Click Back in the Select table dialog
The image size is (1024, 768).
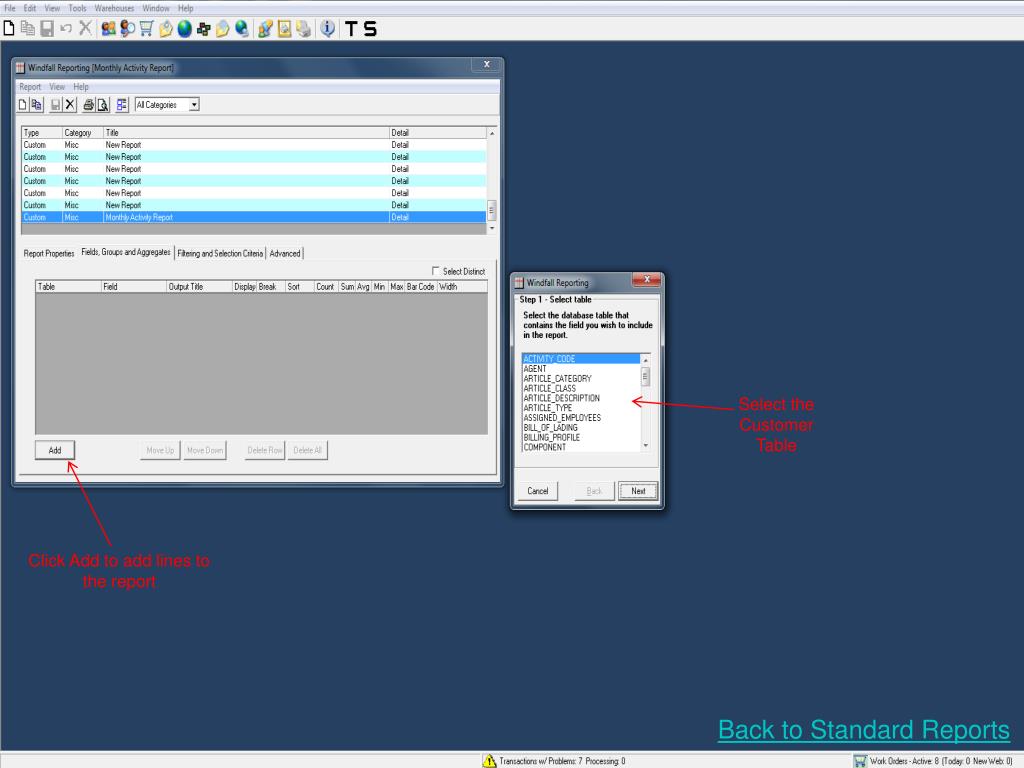click(x=594, y=491)
